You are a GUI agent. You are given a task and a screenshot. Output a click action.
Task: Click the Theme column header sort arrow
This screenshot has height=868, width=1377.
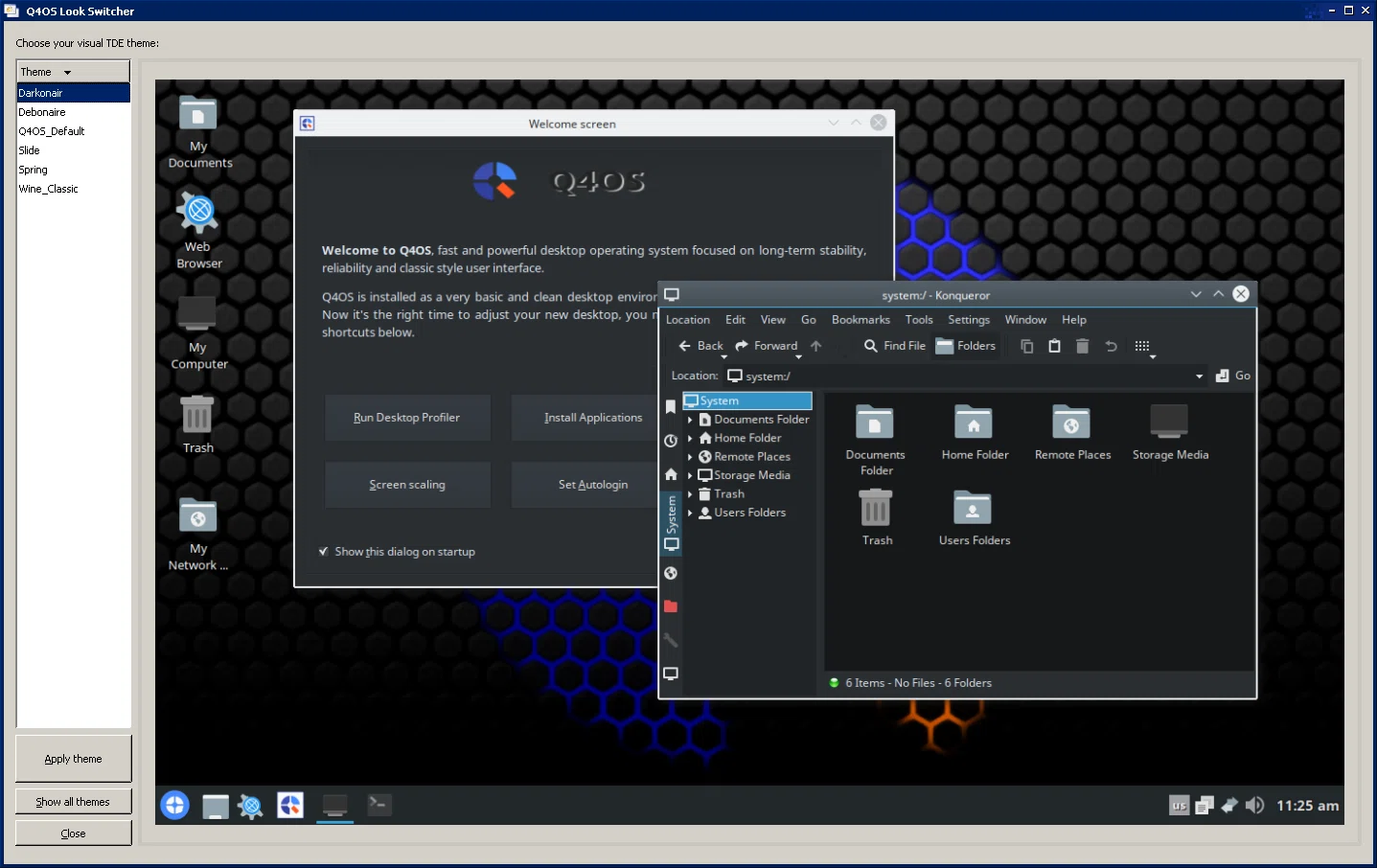[x=67, y=72]
